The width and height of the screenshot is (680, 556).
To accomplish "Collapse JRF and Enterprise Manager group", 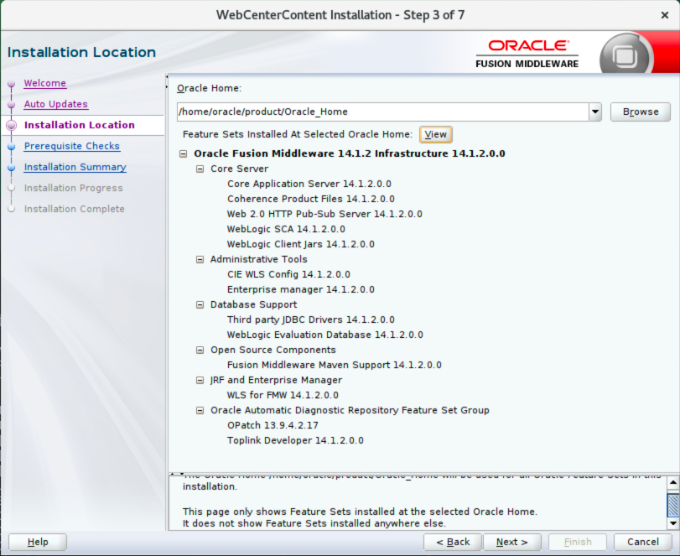I will point(200,380).
